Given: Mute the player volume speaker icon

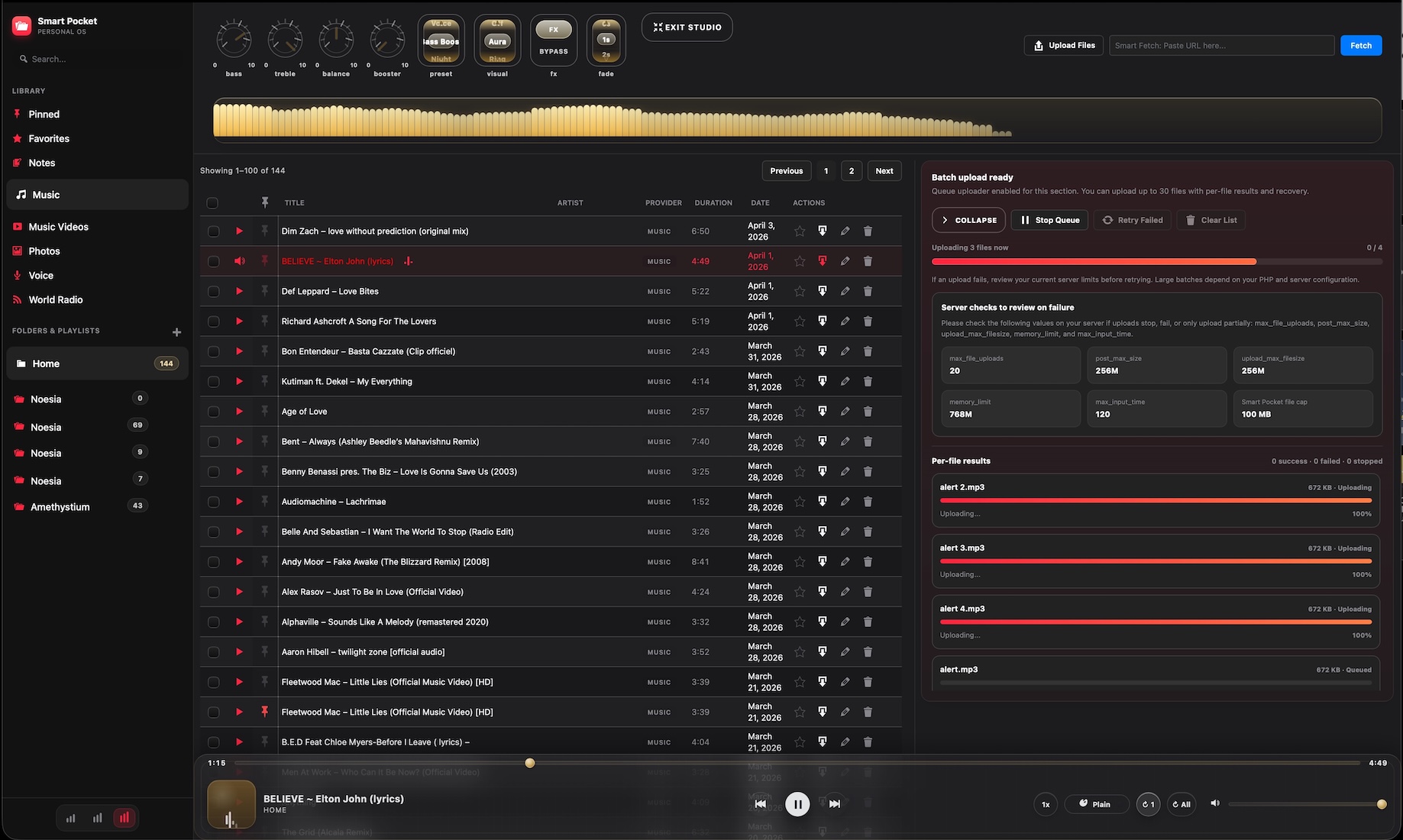Looking at the screenshot, I should [x=1215, y=803].
